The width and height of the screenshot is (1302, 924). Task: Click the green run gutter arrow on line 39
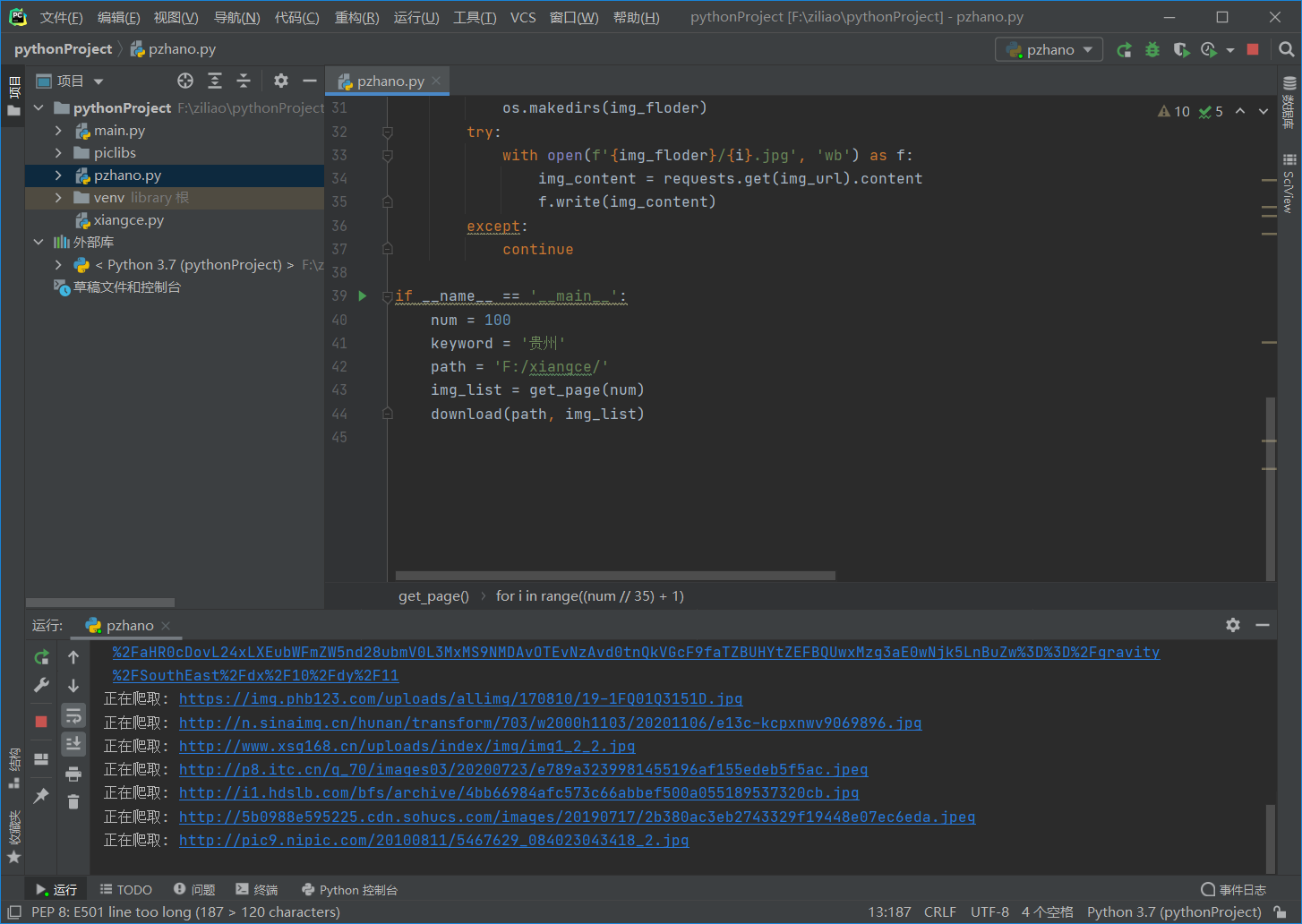(x=363, y=296)
